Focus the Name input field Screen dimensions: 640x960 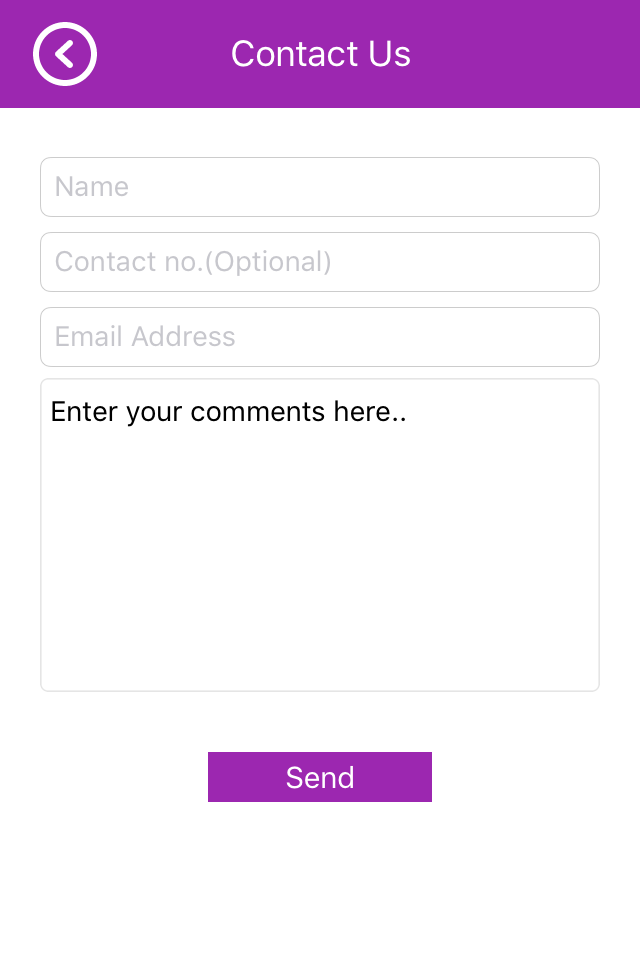pyautogui.click(x=320, y=187)
